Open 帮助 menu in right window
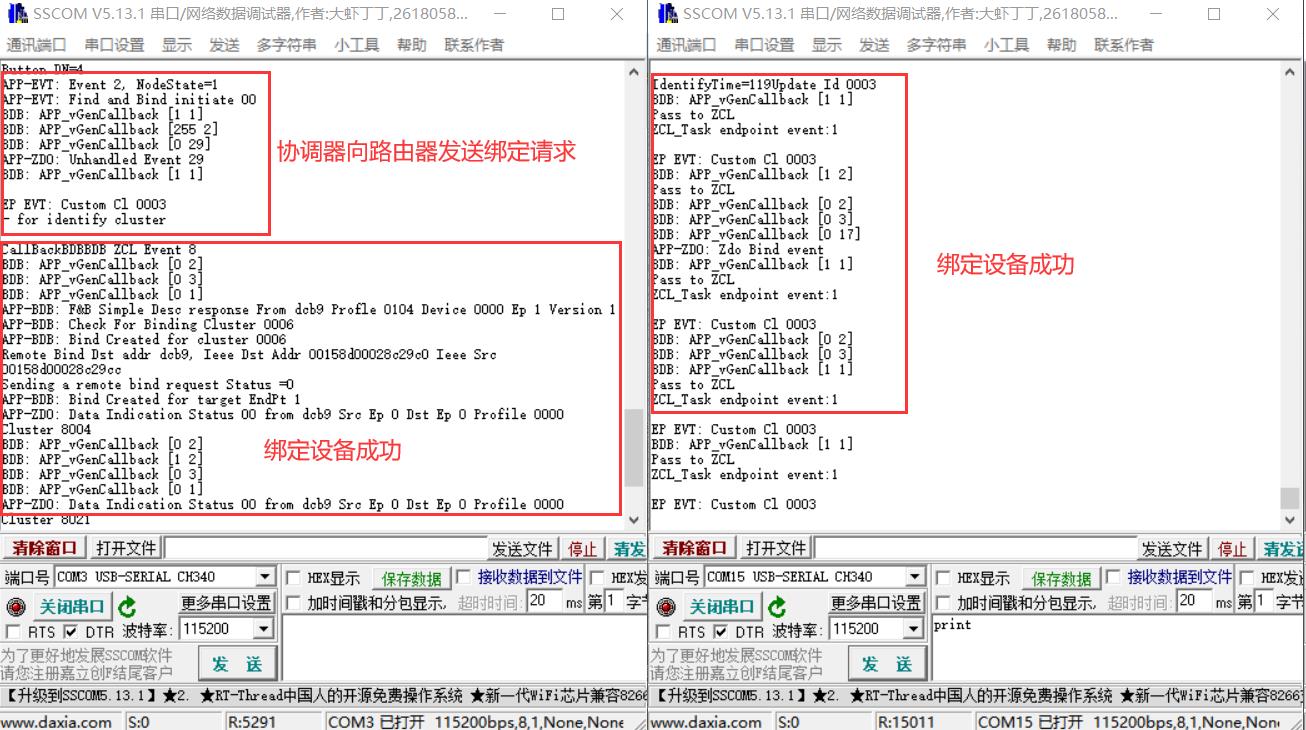This screenshot has width=1306, height=730. click(x=1061, y=45)
